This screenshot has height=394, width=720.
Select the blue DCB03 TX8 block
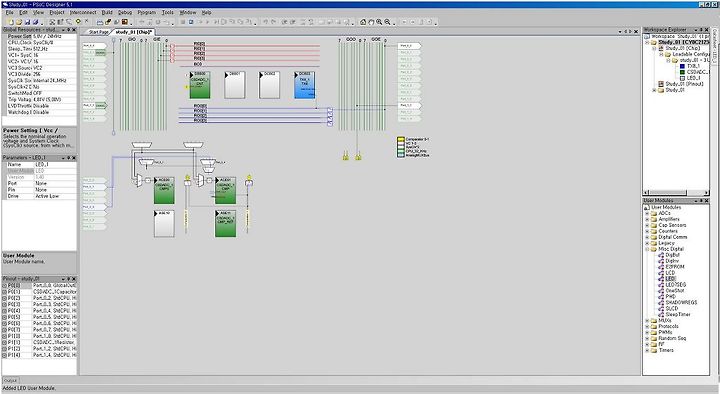coord(304,85)
